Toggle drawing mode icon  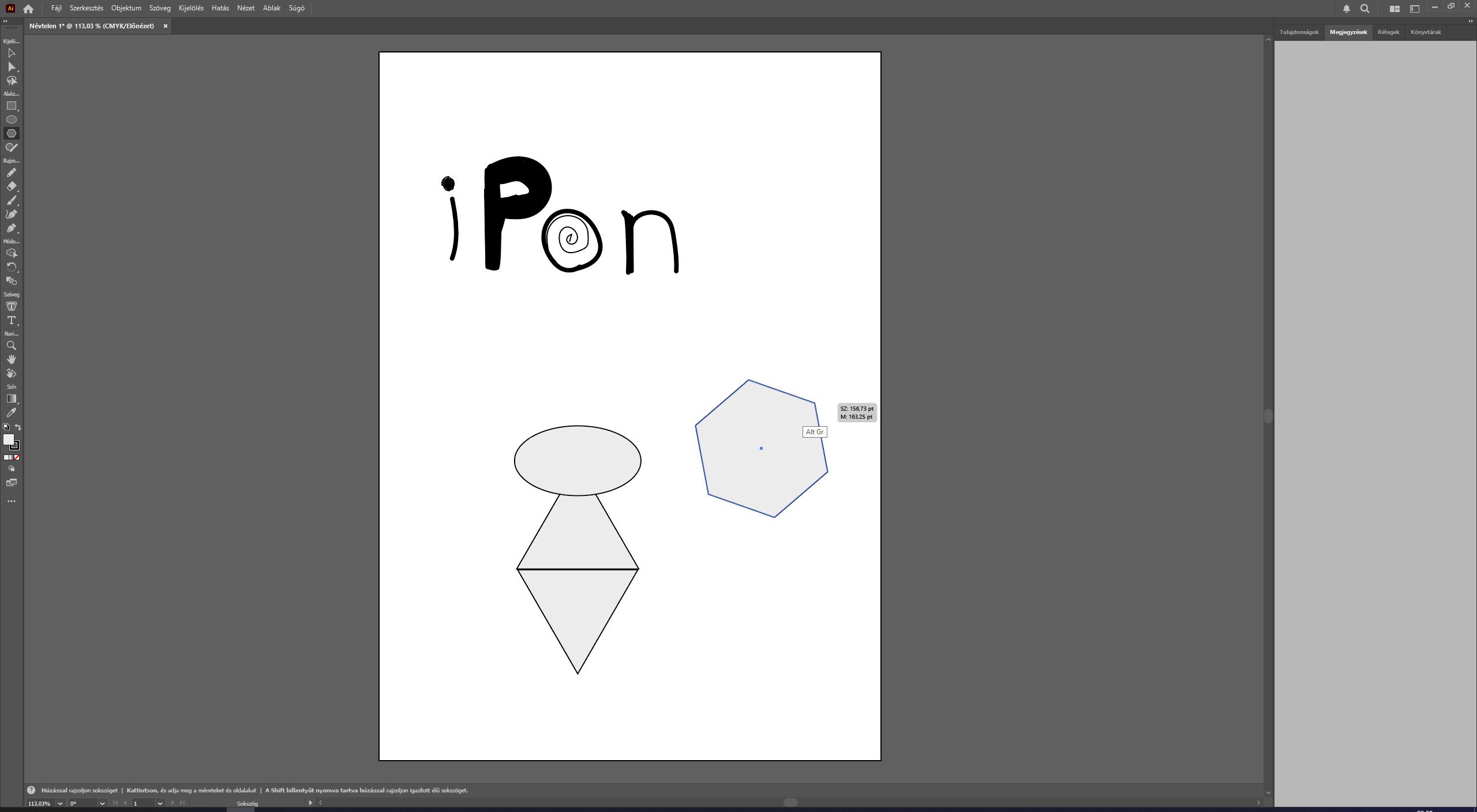tap(11, 469)
